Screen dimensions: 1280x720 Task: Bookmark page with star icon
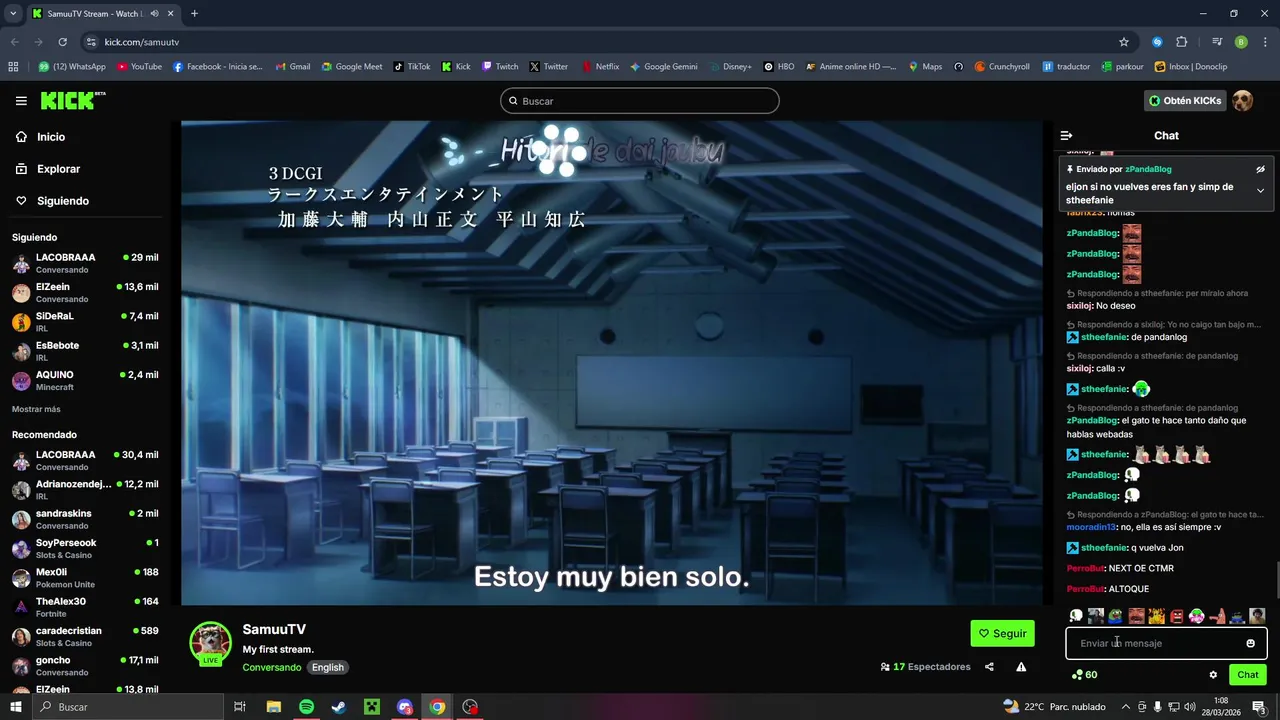1124,42
